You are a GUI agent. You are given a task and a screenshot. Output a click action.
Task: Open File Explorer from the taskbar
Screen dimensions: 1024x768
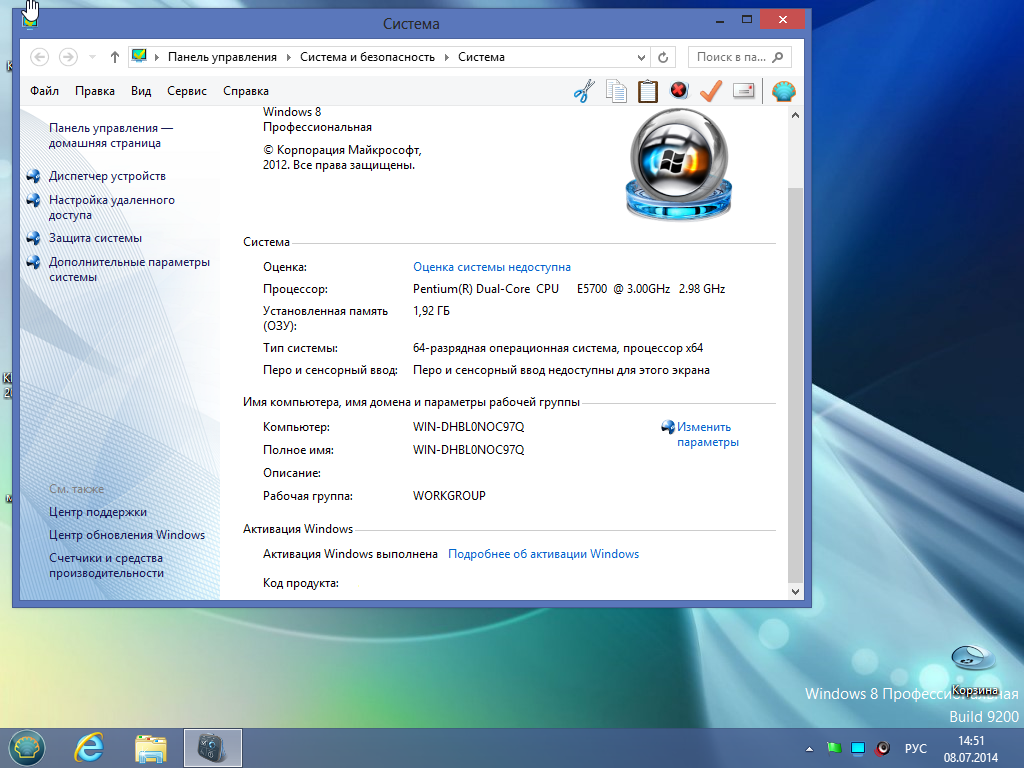pos(150,748)
